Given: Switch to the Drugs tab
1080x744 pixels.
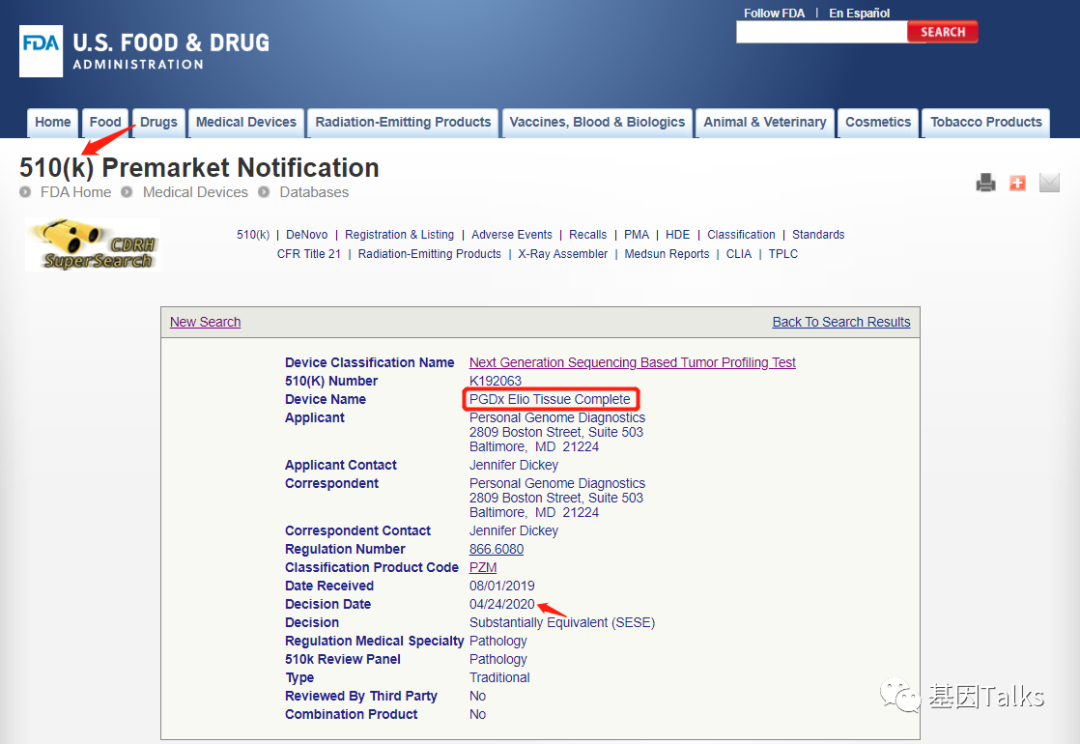Looking at the screenshot, I should [158, 122].
